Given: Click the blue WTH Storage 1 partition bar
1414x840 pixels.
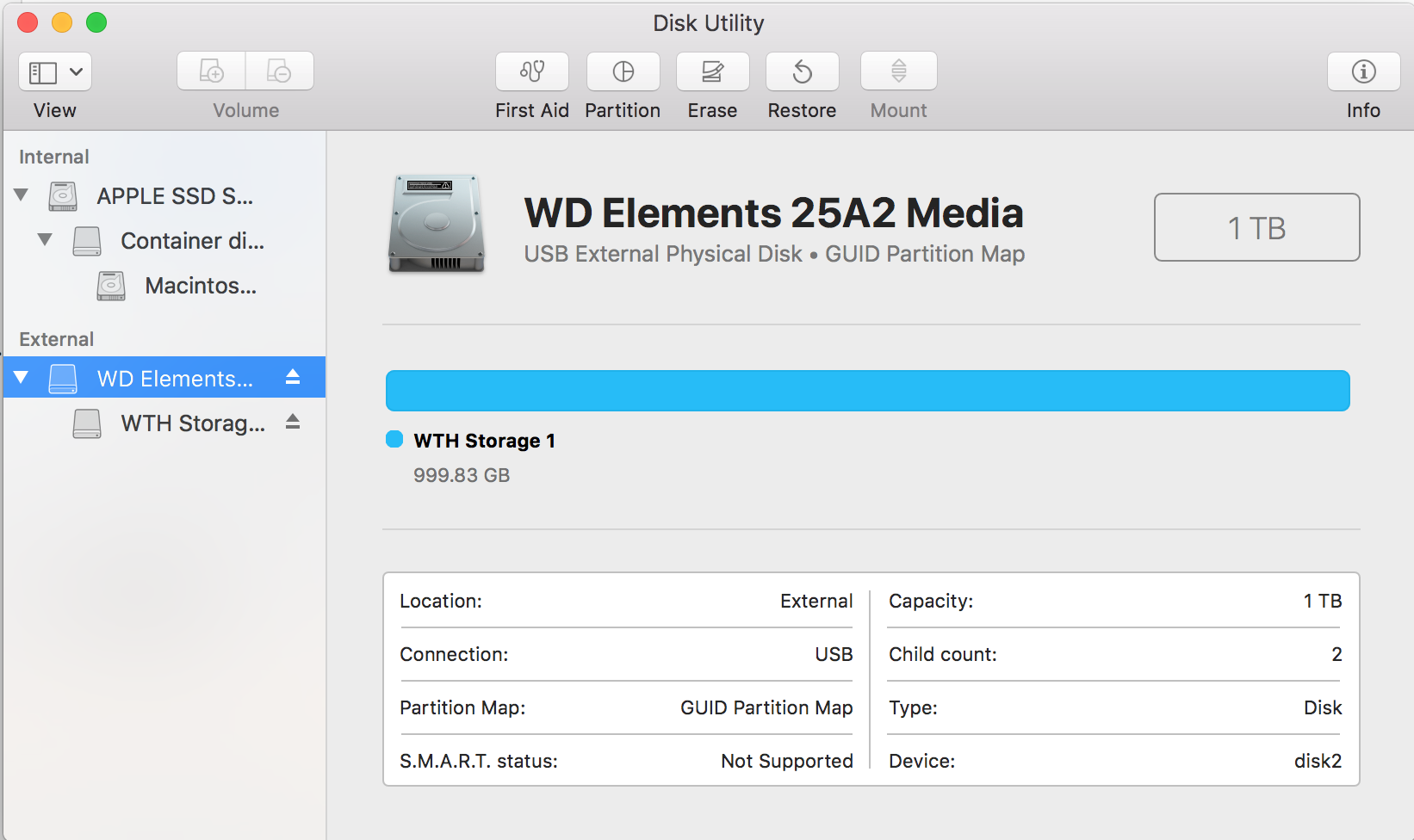Looking at the screenshot, I should (x=867, y=391).
